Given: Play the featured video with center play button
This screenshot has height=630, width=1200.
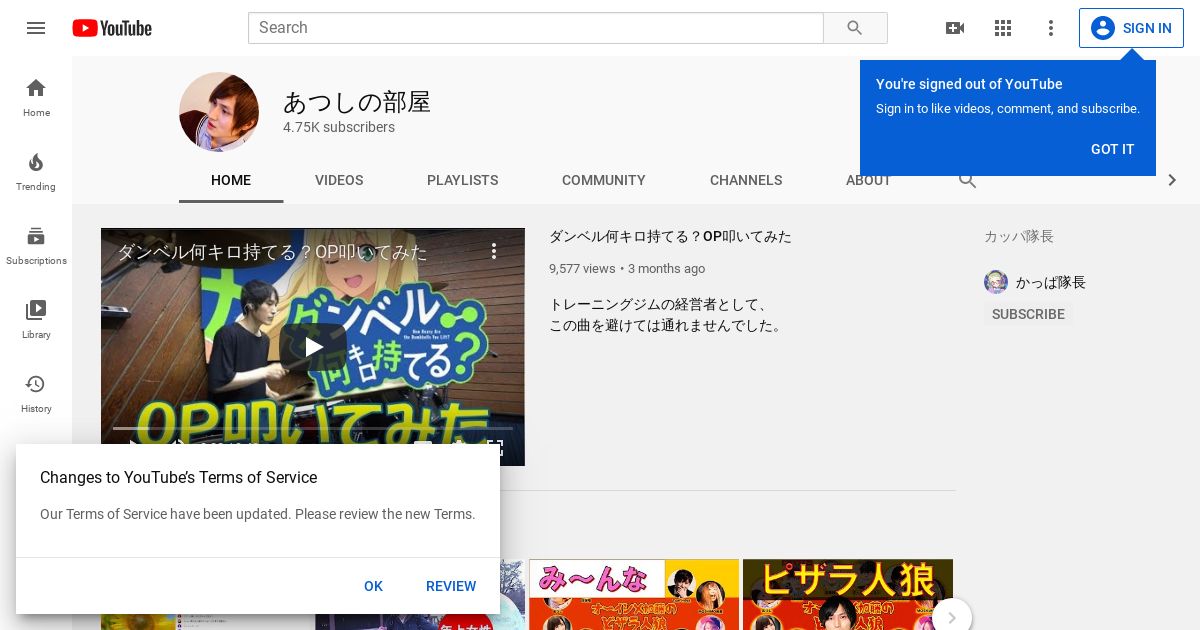Looking at the screenshot, I should coord(313,347).
